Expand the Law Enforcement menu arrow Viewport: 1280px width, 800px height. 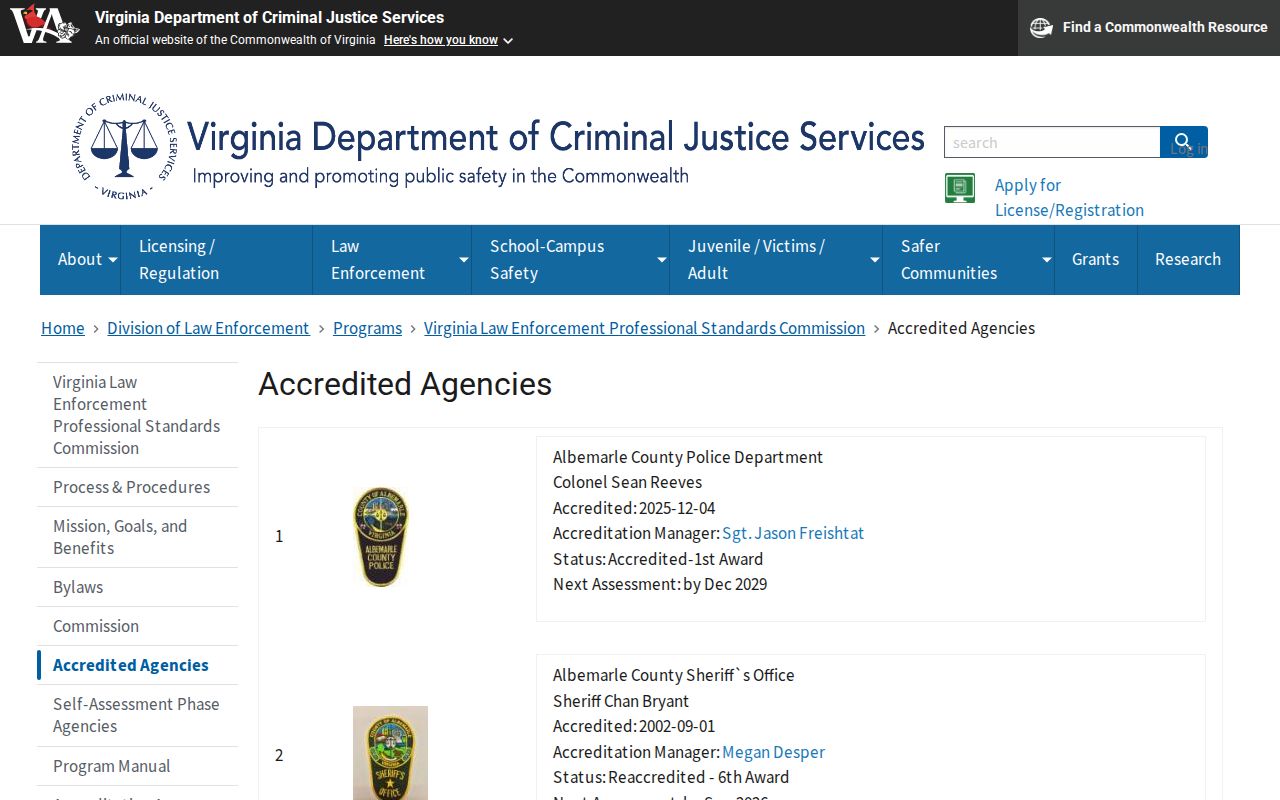463,260
